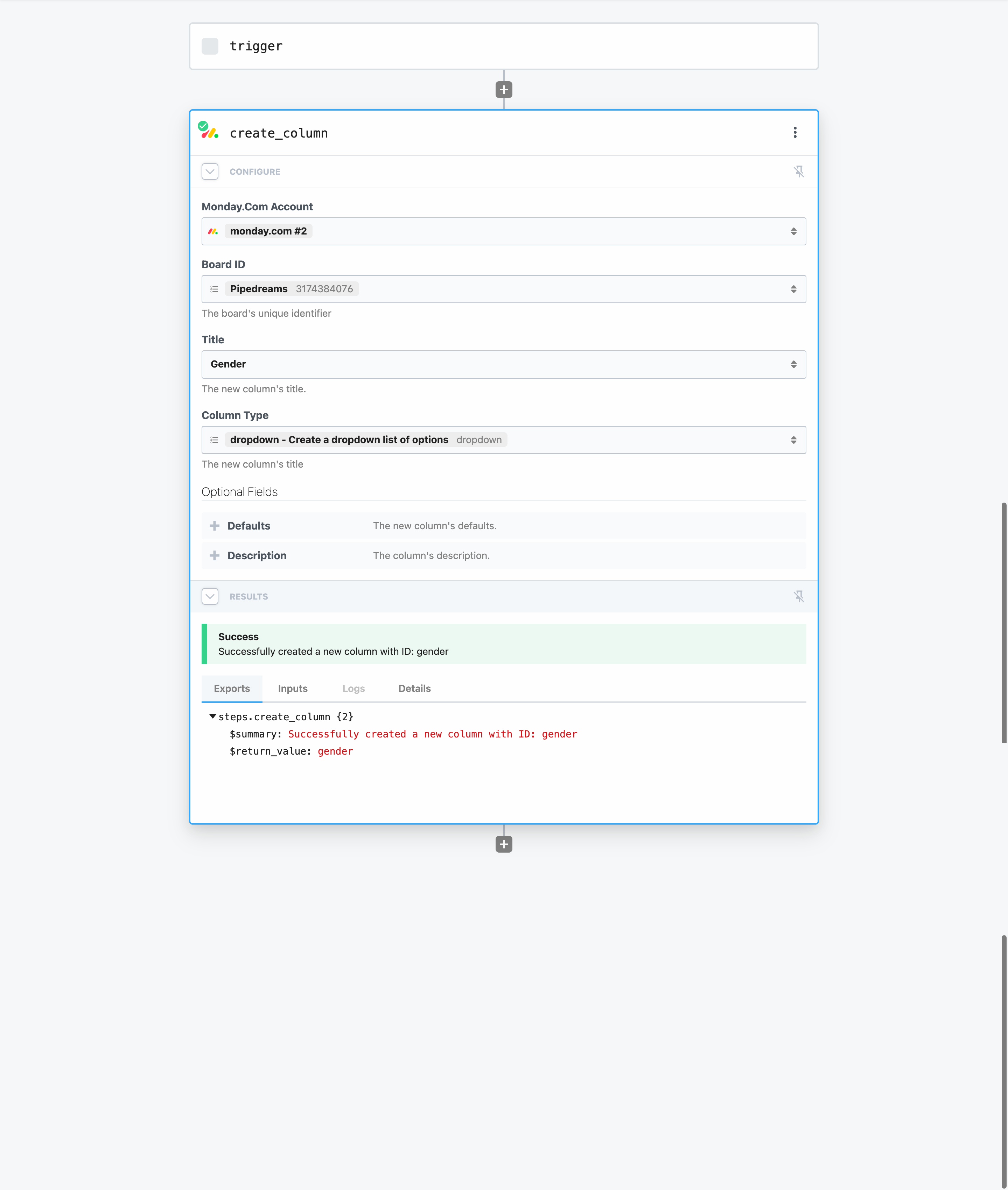This screenshot has width=1008, height=1190.
Task: Open the Monday.Com Account dropdown
Action: 794,231
